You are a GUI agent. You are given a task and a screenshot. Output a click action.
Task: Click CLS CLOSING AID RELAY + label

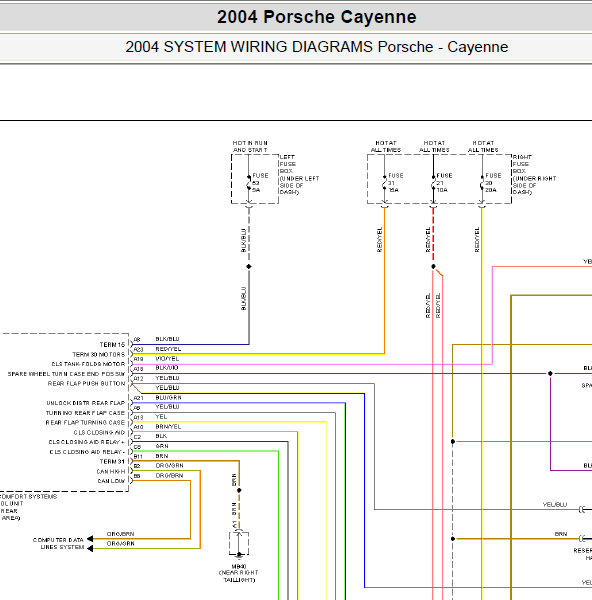pyautogui.click(x=87, y=442)
